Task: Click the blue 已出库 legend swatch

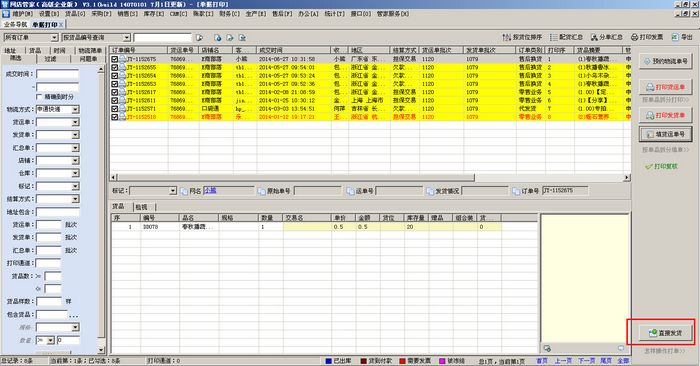Action: point(329,361)
